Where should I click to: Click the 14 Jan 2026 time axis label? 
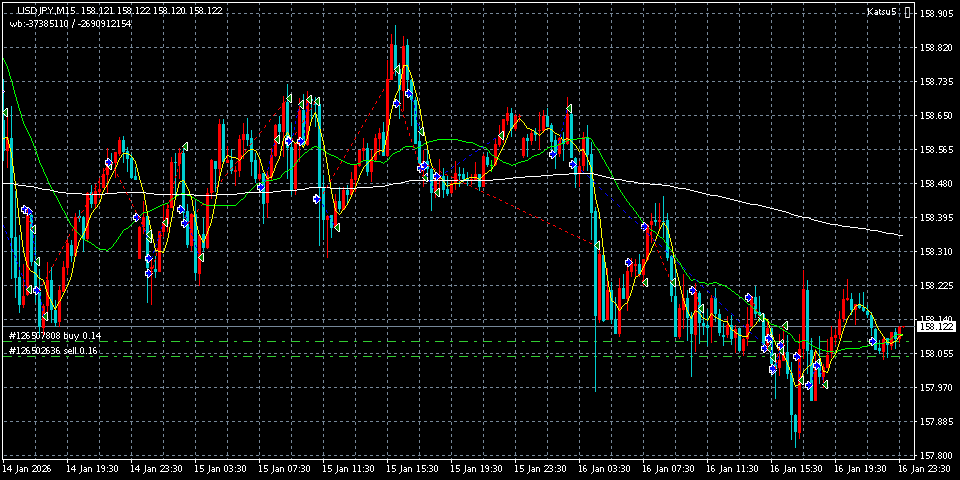(x=27, y=468)
